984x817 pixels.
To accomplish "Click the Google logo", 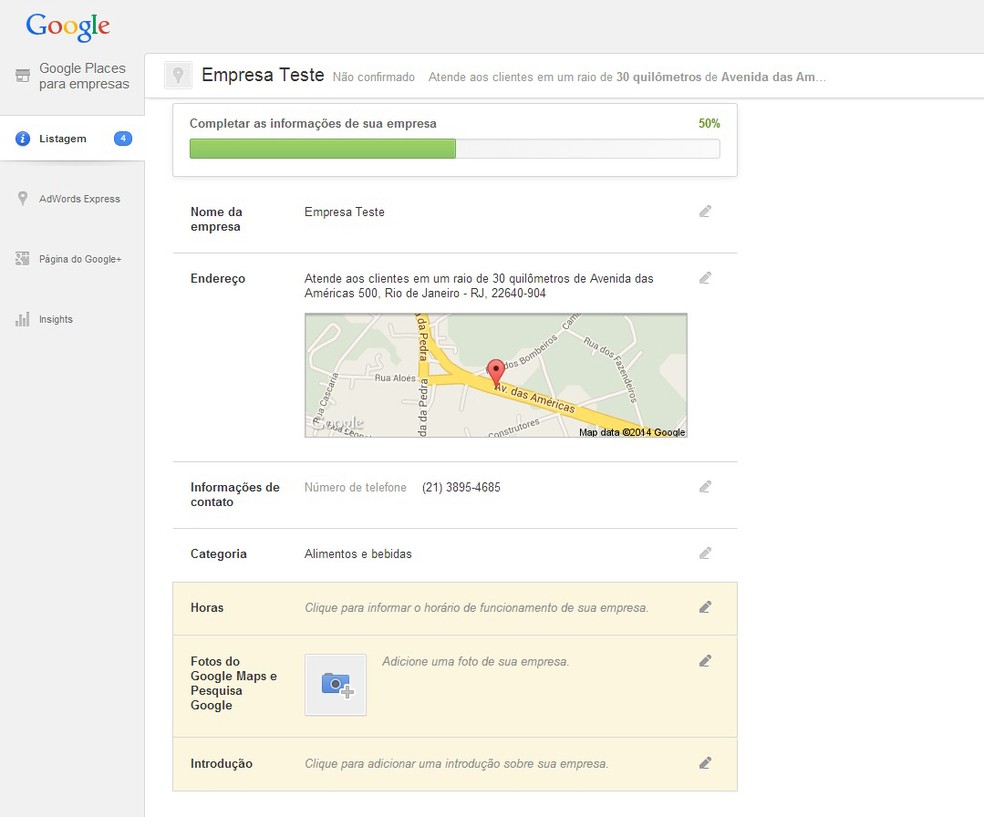I will (x=68, y=26).
